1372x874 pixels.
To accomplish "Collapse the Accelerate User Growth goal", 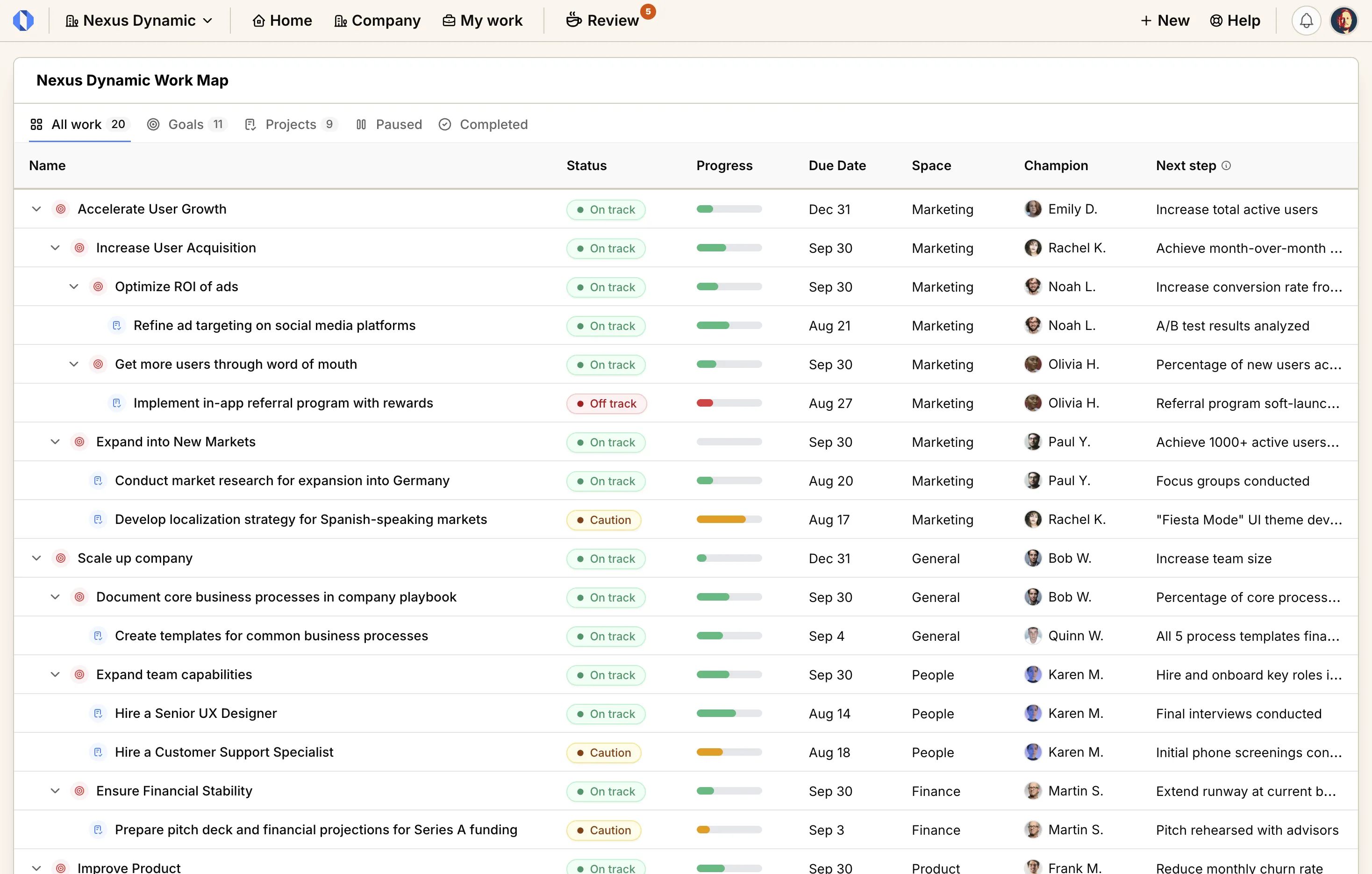I will click(x=36, y=209).
